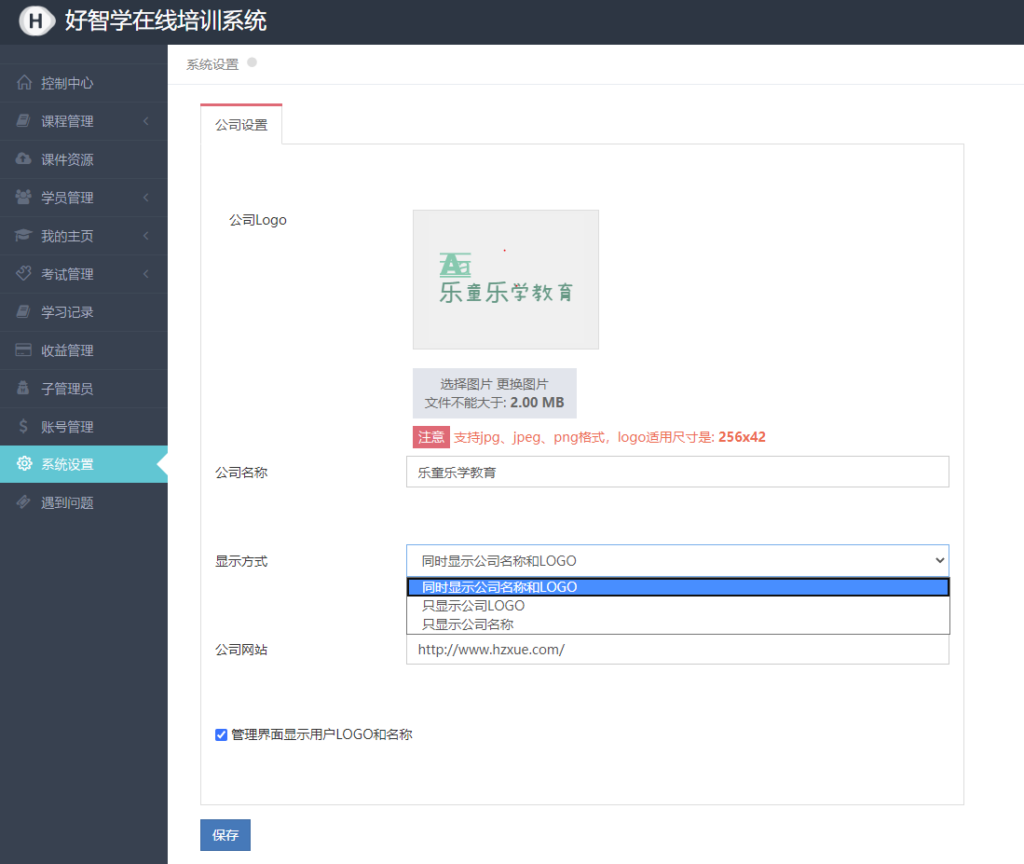Click the 好智学在线培训系统 title
This screenshot has height=864, width=1024.
(166, 21)
